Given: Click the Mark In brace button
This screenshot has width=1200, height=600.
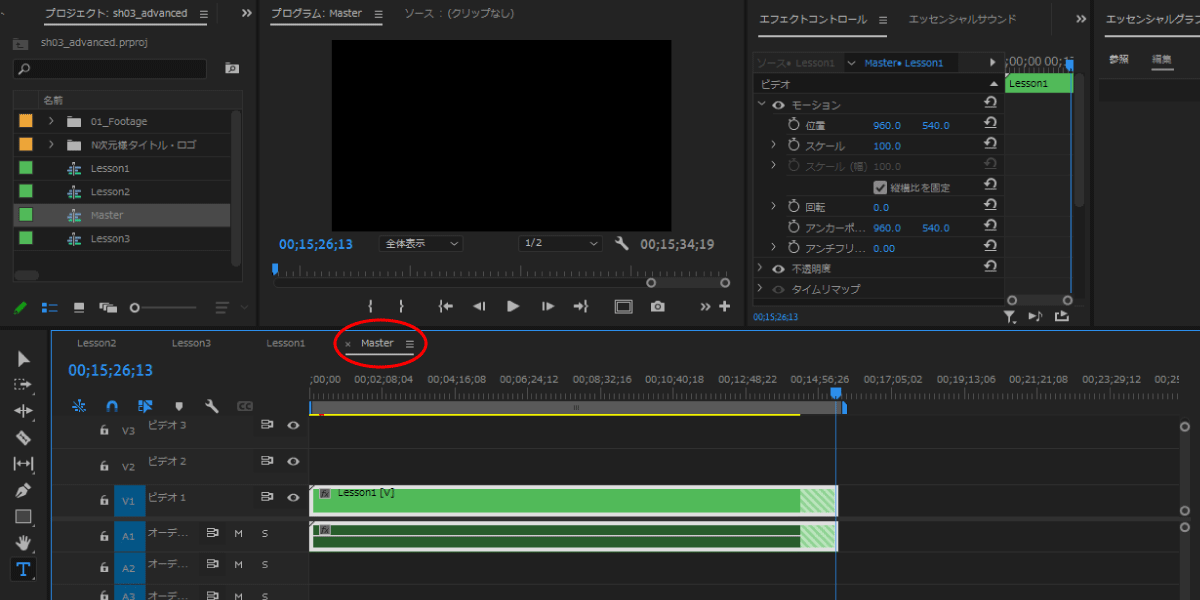Looking at the screenshot, I should (371, 306).
